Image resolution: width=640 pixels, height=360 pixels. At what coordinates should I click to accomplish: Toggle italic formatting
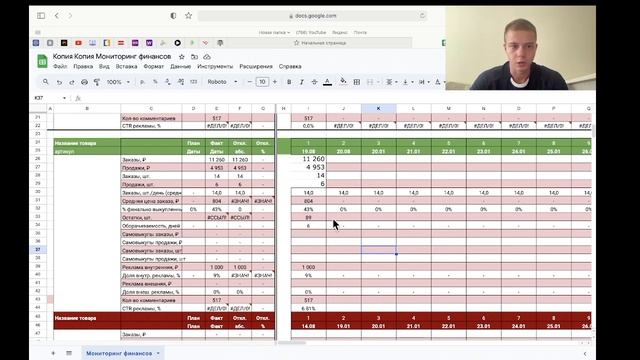click(302, 82)
